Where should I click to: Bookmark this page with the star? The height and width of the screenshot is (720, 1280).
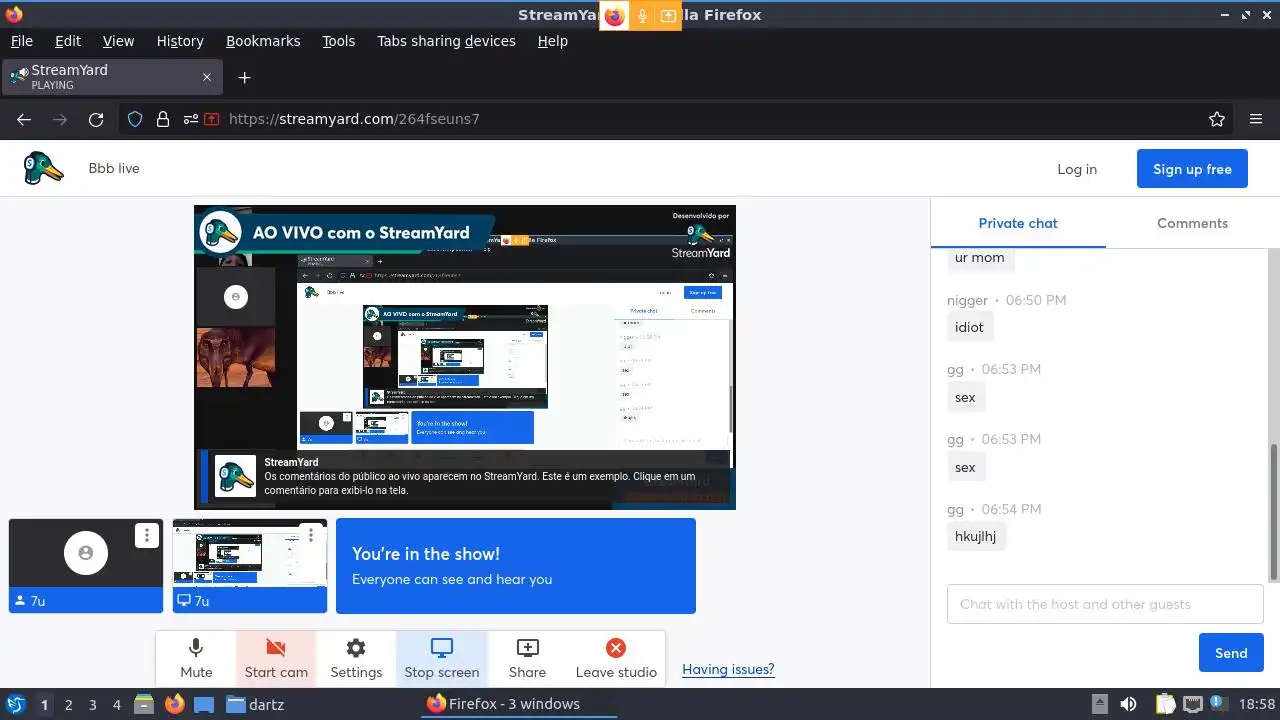[1217, 119]
